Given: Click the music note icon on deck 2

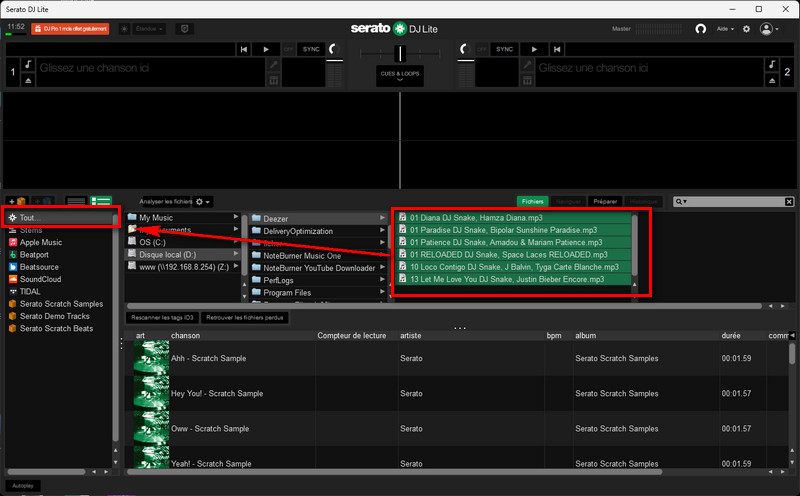Looking at the screenshot, I should [772, 64].
